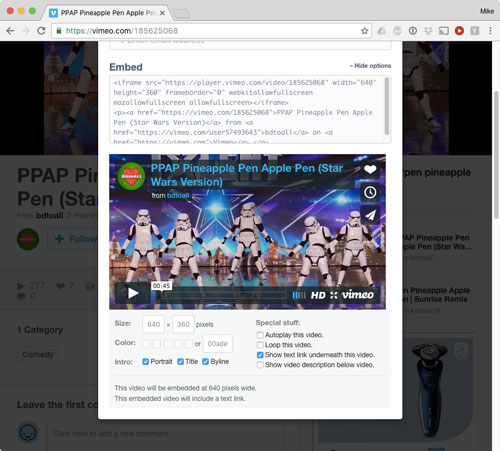Open the vimeo logo in player
Screen dimensions: 500x451
(x=358, y=295)
